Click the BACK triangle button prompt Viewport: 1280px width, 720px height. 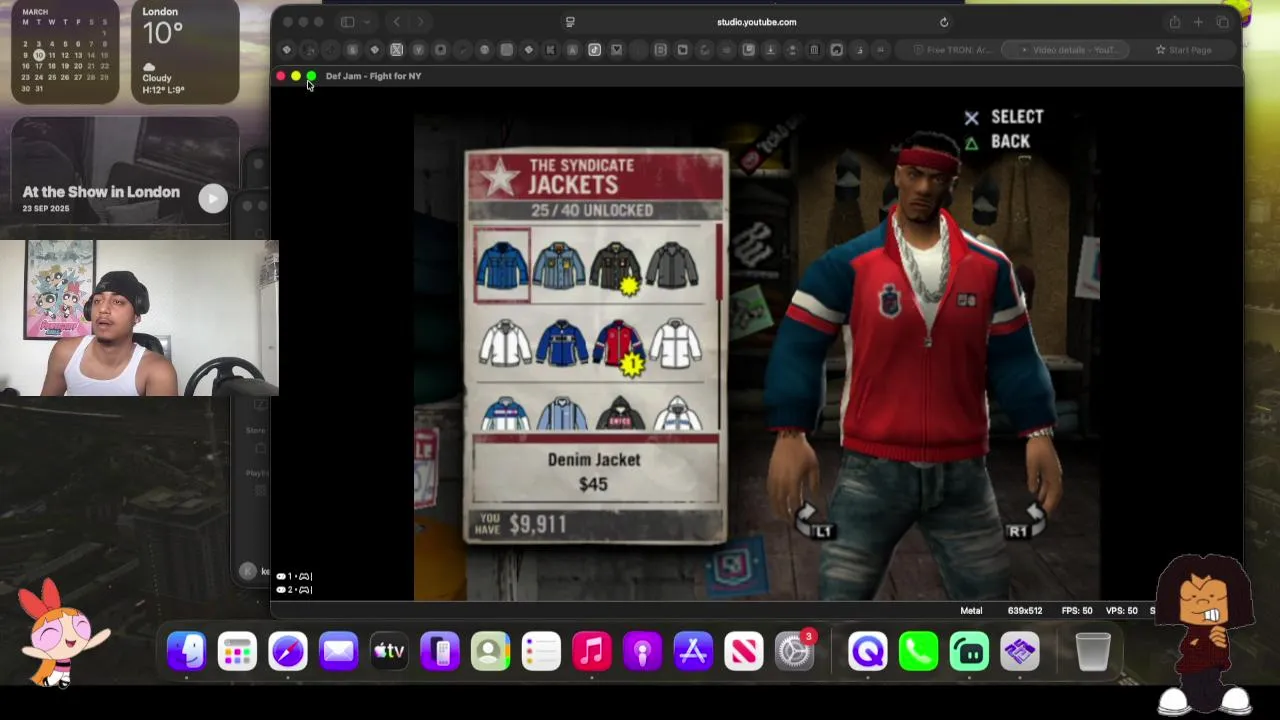pos(997,142)
